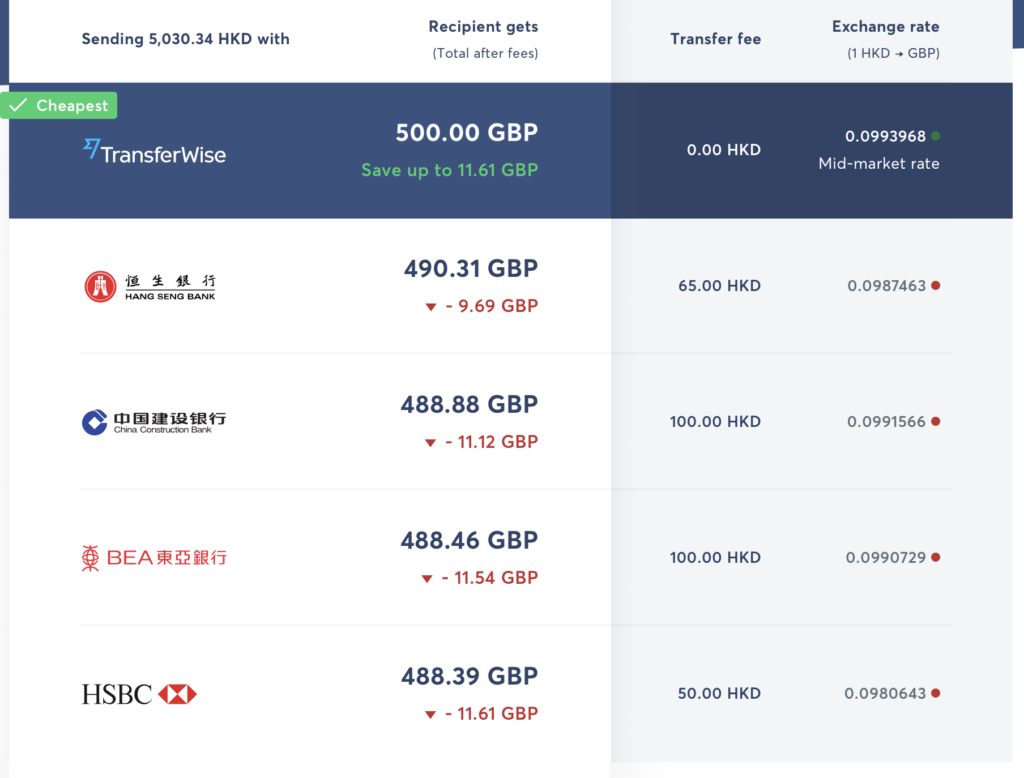1024x778 pixels.
Task: Click the red down arrow beside 9.69 GBP
Action: click(x=431, y=307)
